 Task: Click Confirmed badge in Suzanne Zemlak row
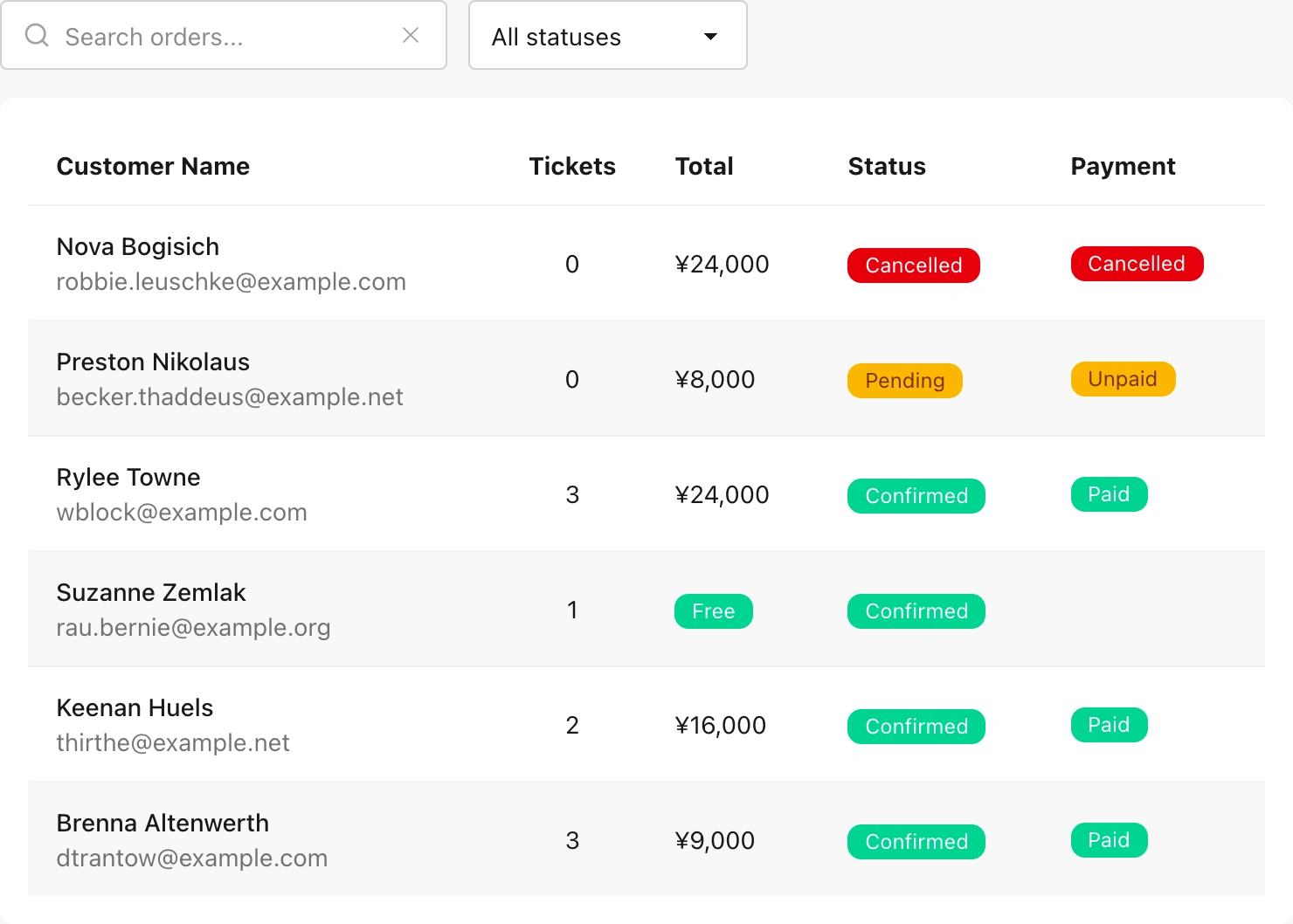(x=916, y=611)
